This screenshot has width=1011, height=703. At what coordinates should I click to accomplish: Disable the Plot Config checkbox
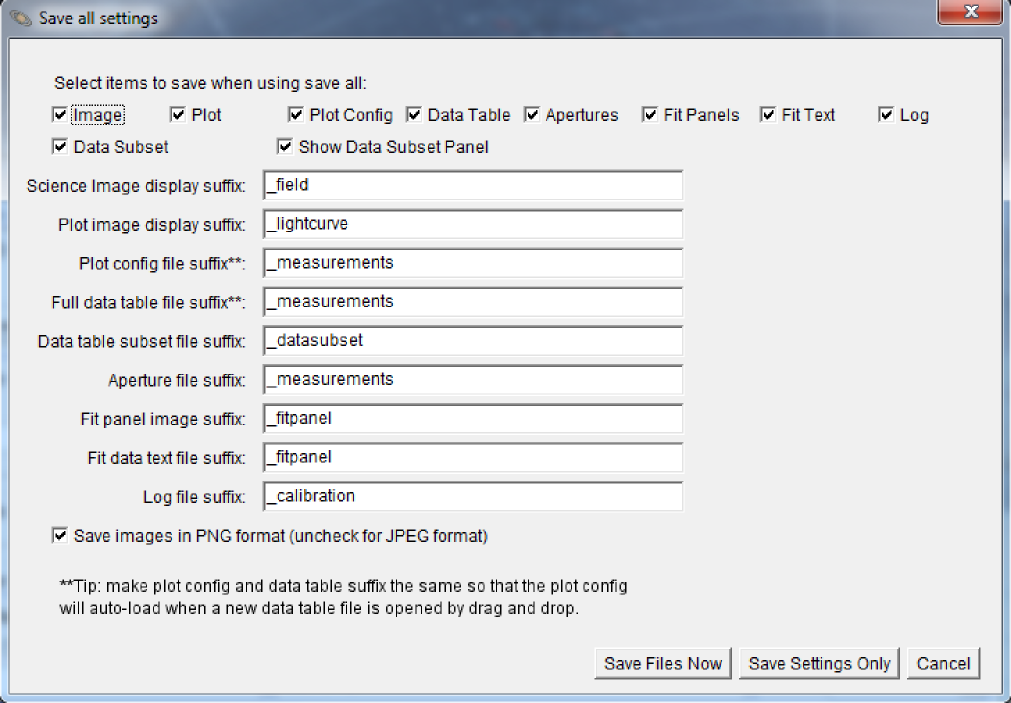296,115
